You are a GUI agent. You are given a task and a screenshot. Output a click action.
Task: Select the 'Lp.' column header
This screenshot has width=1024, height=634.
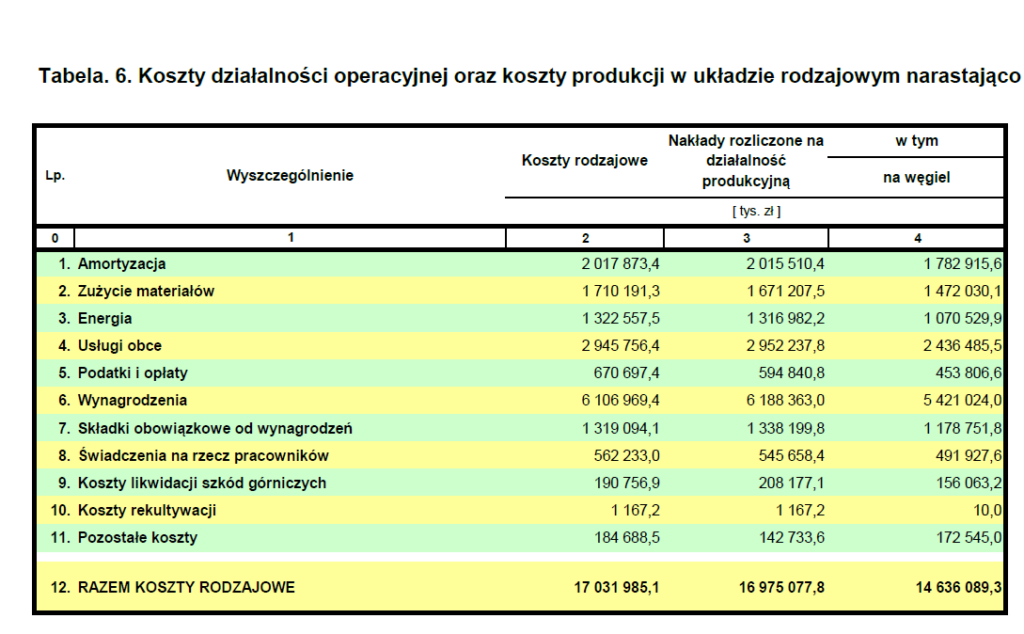(x=55, y=176)
